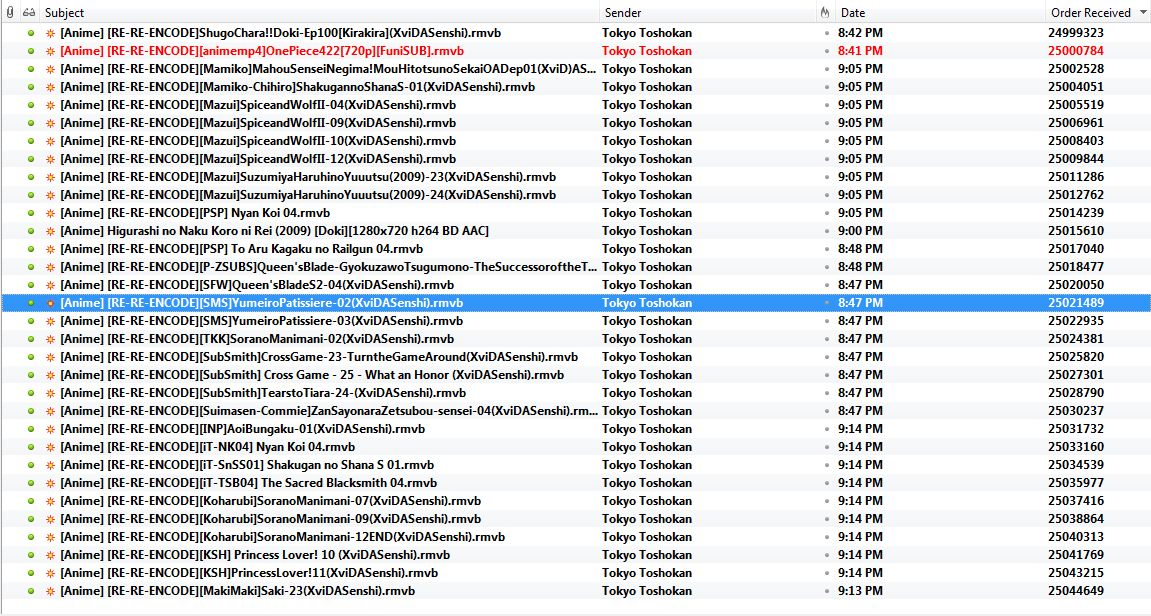Click the star icon beside TearstoTiara-24
The height and width of the screenshot is (616, 1151).
pyautogui.click(x=51, y=393)
